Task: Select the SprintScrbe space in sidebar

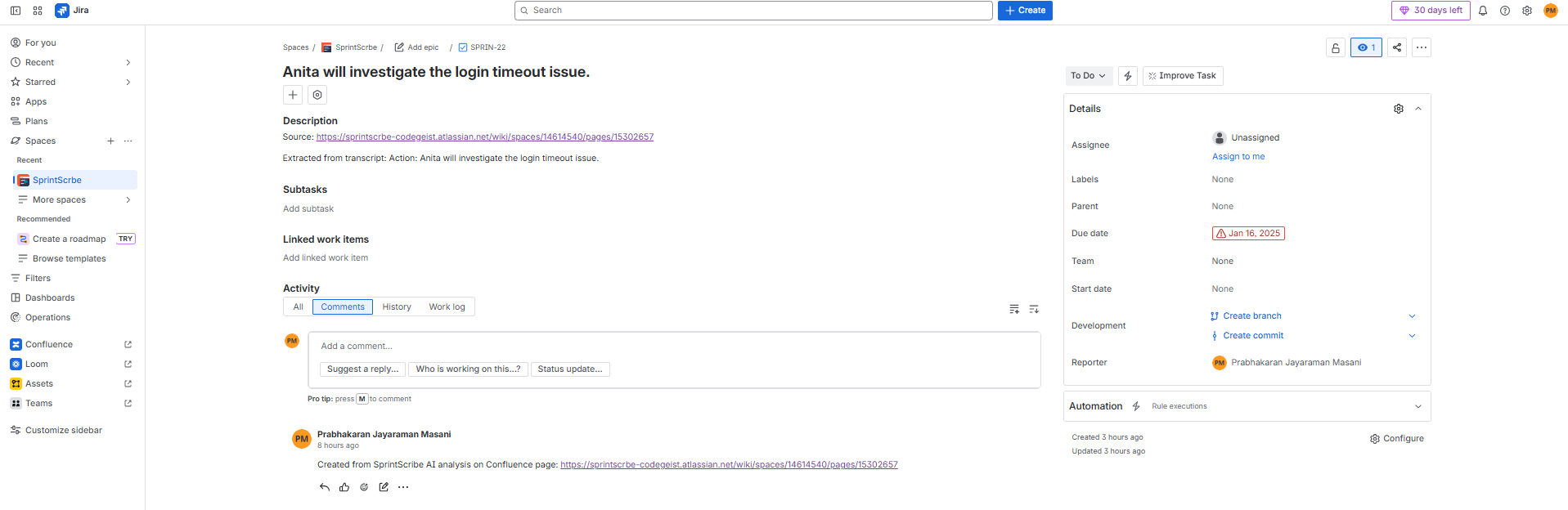Action: [75, 180]
